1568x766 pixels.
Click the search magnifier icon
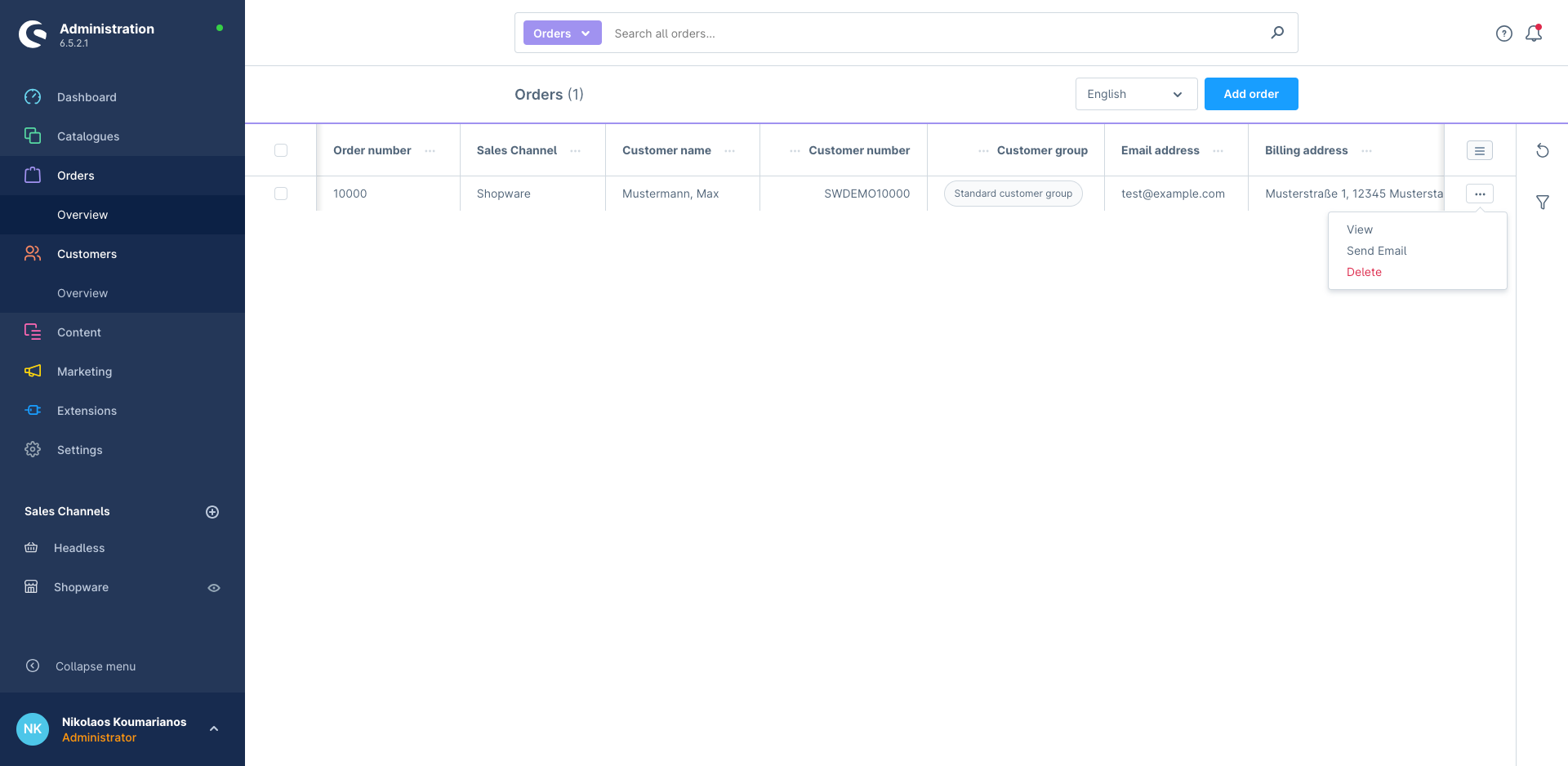click(x=1277, y=33)
